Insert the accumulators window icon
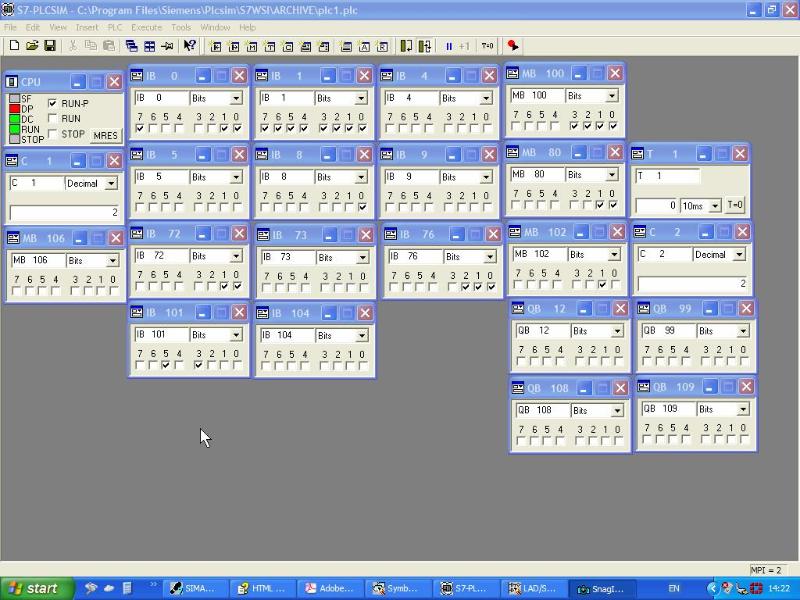Screen dimensions: 800x600 364,47
